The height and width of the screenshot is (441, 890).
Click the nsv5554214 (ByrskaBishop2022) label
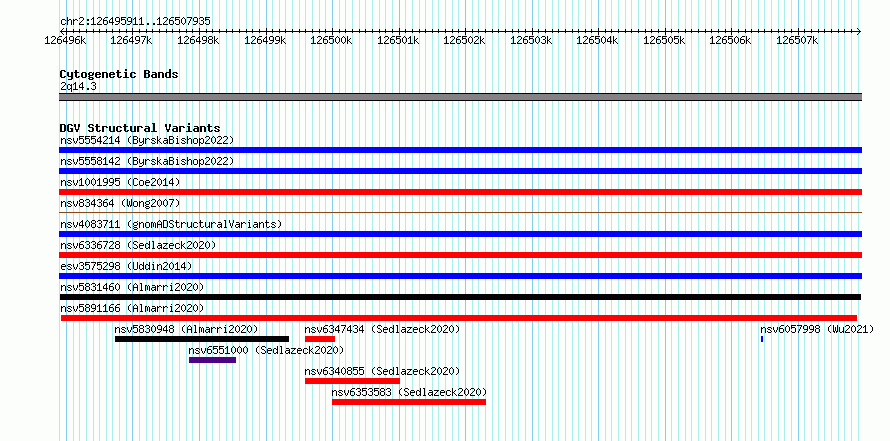tap(146, 140)
